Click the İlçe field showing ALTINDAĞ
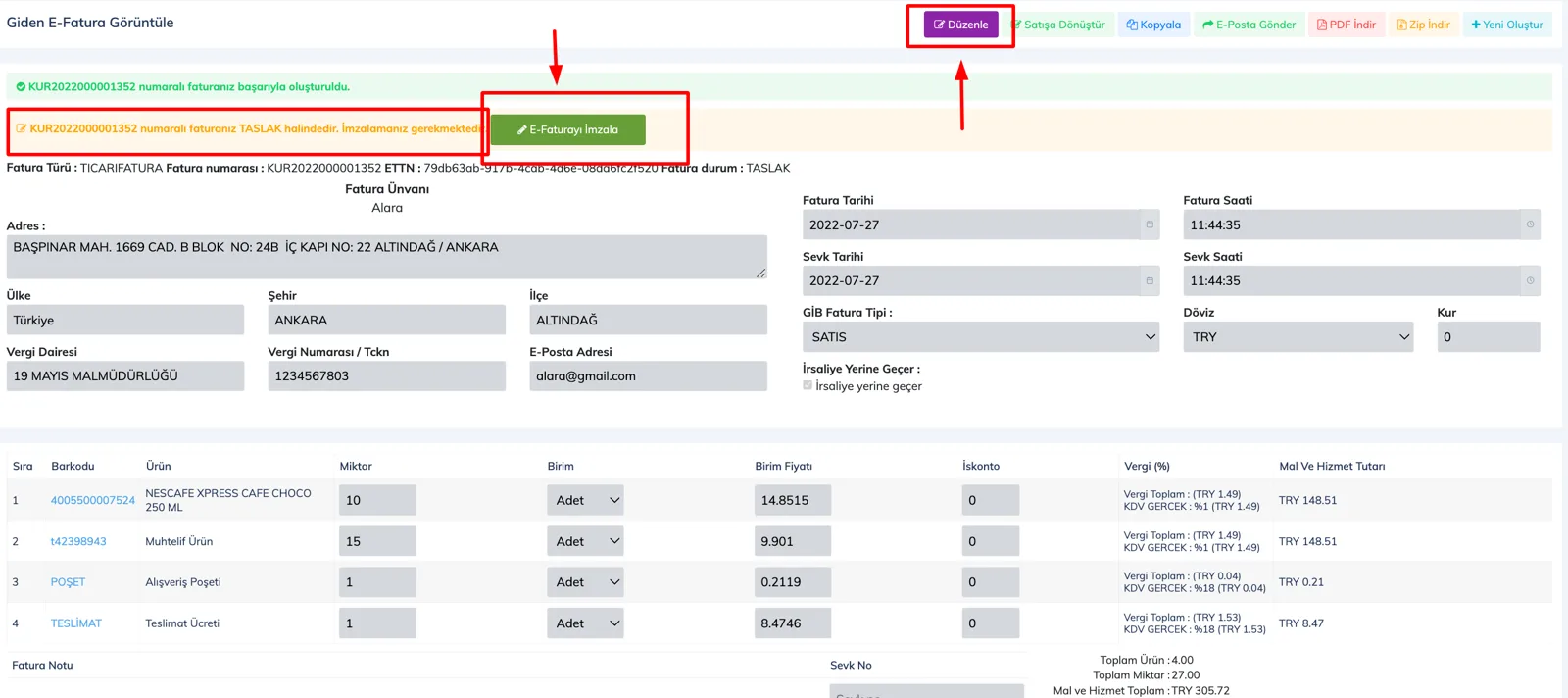 click(x=648, y=320)
